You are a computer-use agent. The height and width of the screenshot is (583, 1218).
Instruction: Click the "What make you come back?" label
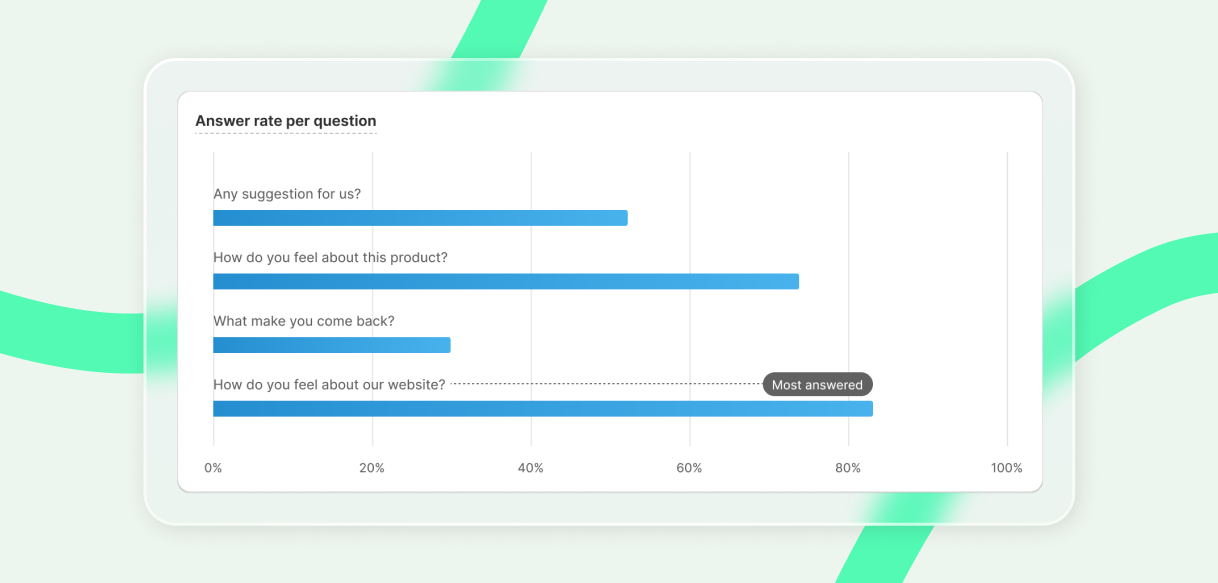coord(304,321)
